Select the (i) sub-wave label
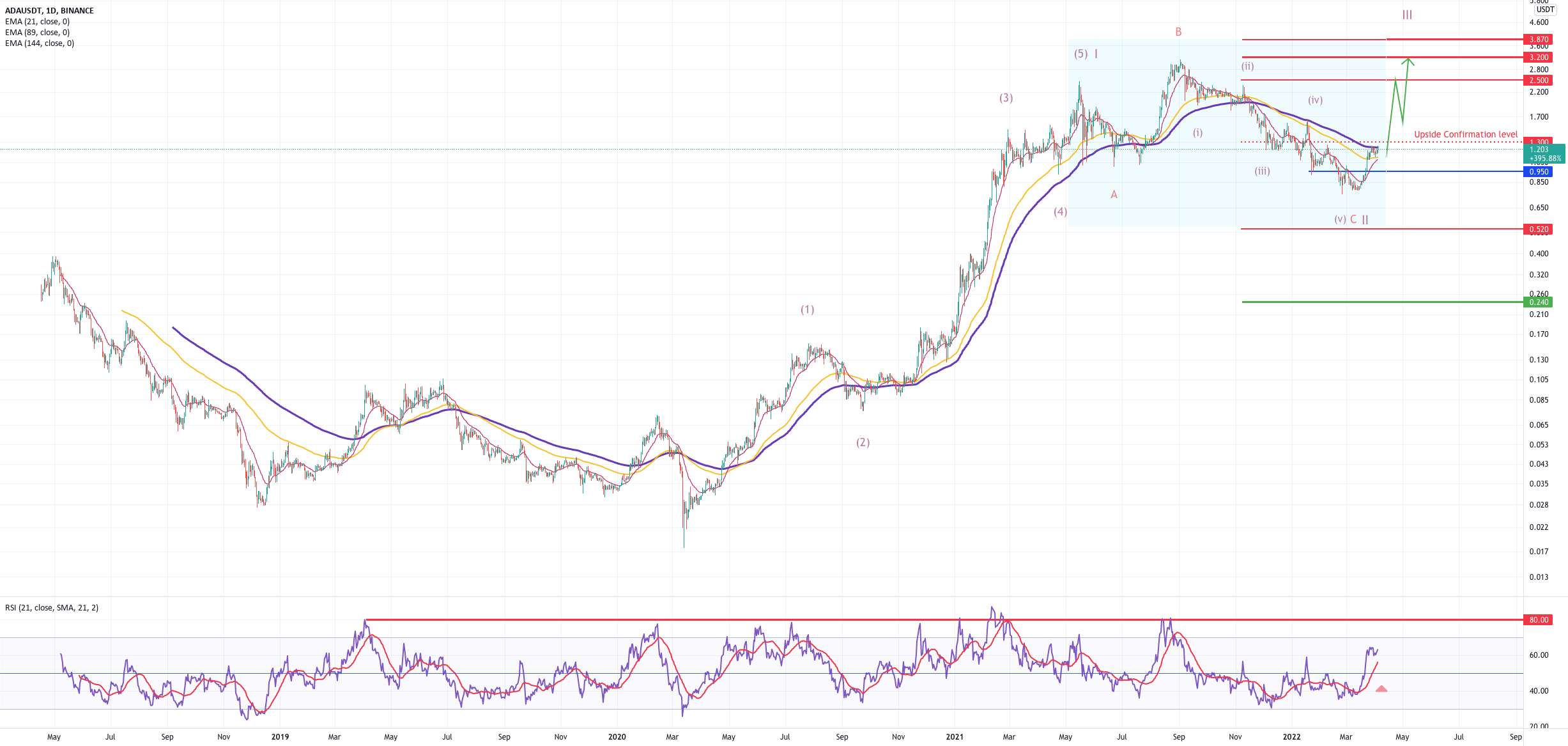Viewport: 1568px width, 746px height. (x=1197, y=133)
